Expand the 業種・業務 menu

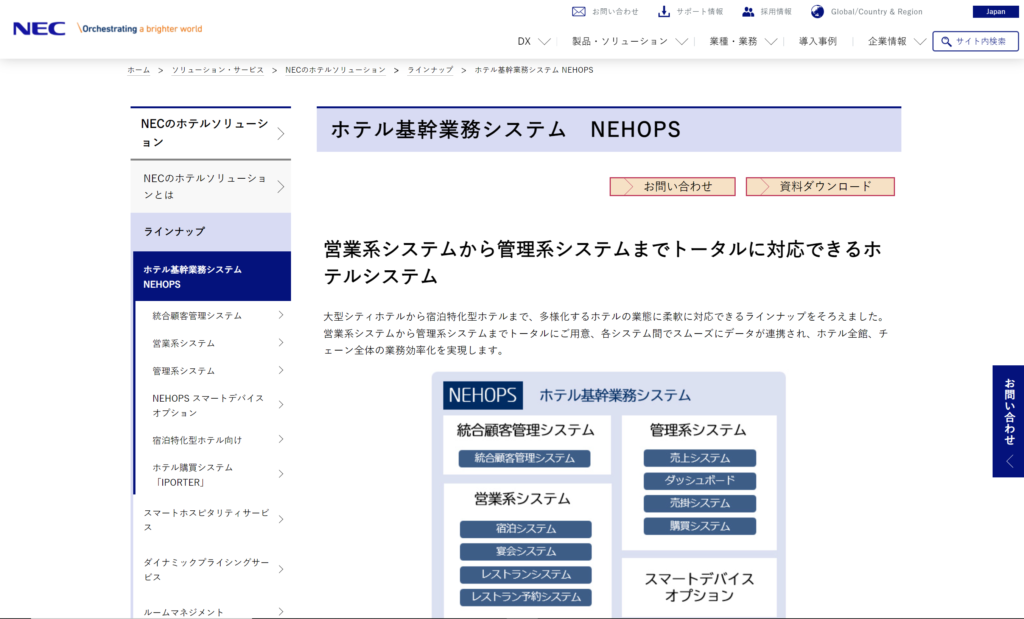coord(743,41)
